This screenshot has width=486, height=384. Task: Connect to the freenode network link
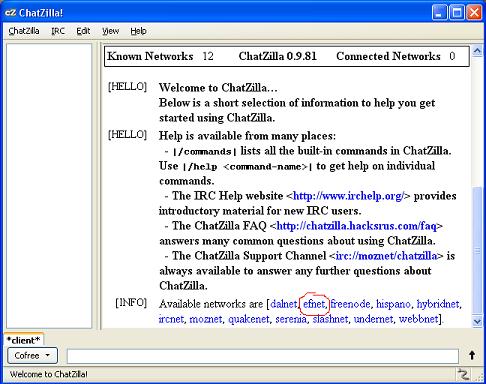(350, 304)
